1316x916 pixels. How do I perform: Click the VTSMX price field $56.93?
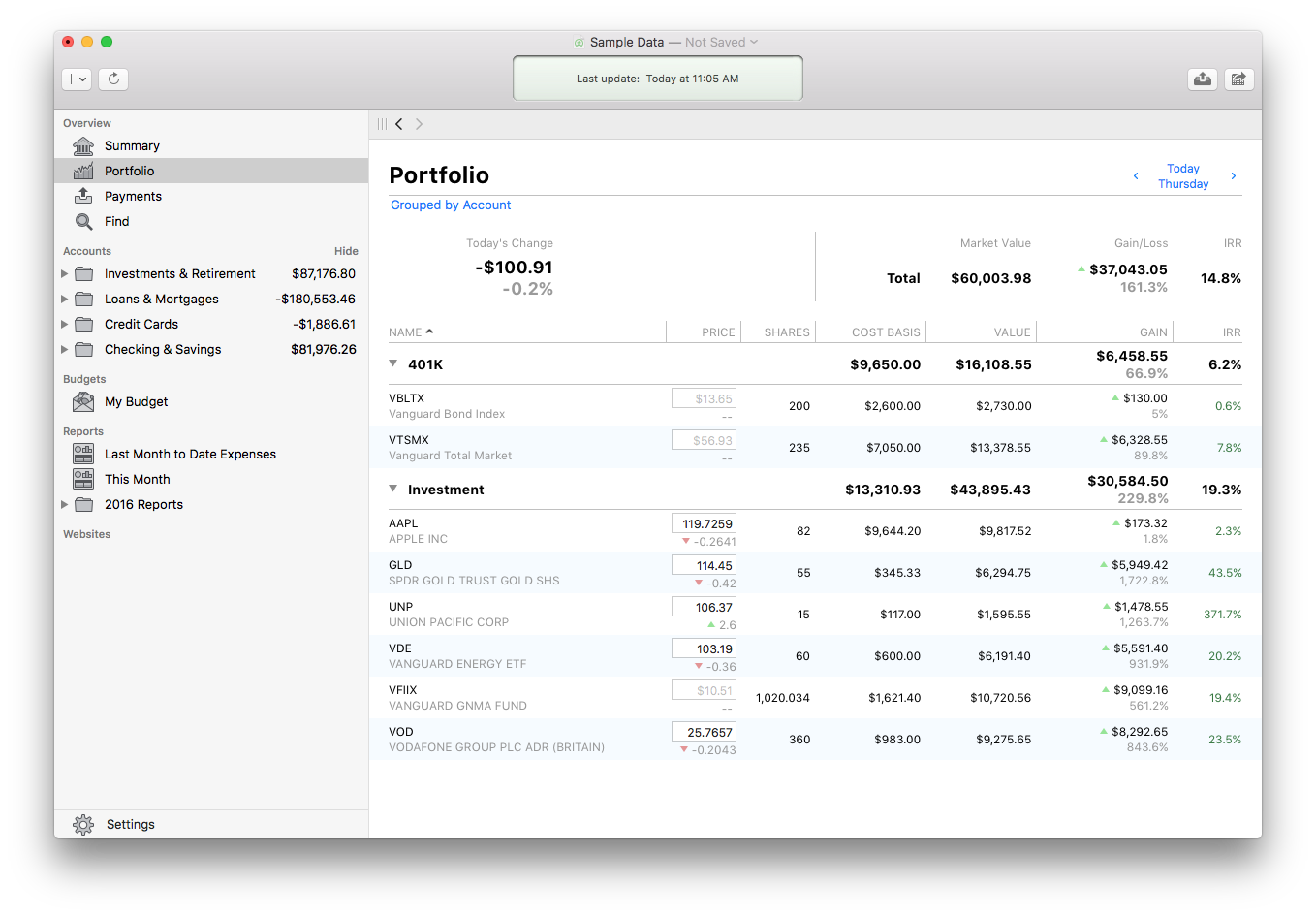[704, 440]
